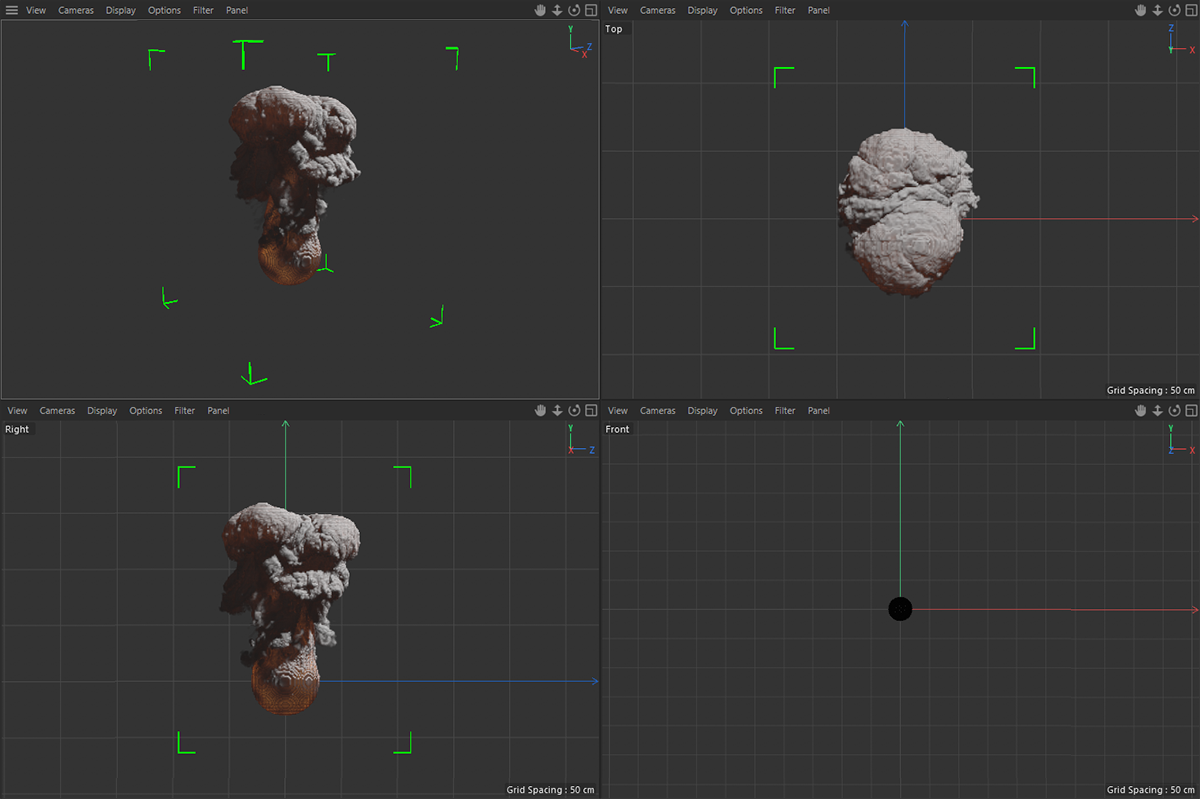Screen dimensions: 1200x799
Task: Click the pan hand icon in Front viewport
Action: [x=1140, y=410]
